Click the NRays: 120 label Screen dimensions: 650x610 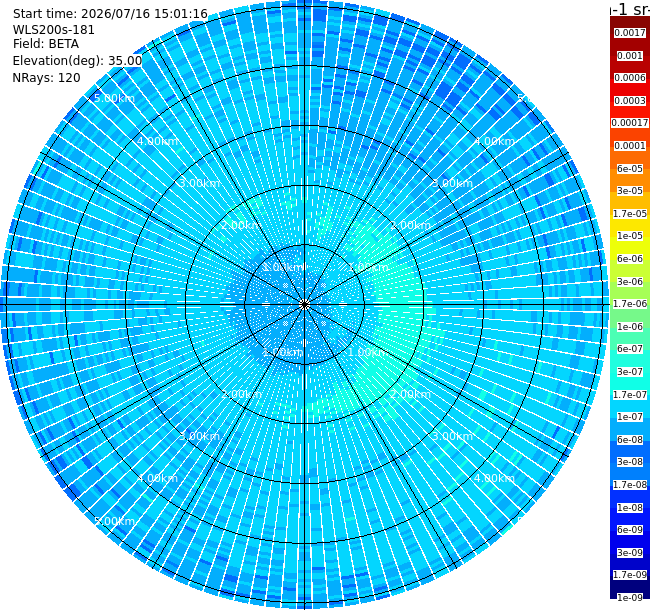tap(46, 78)
